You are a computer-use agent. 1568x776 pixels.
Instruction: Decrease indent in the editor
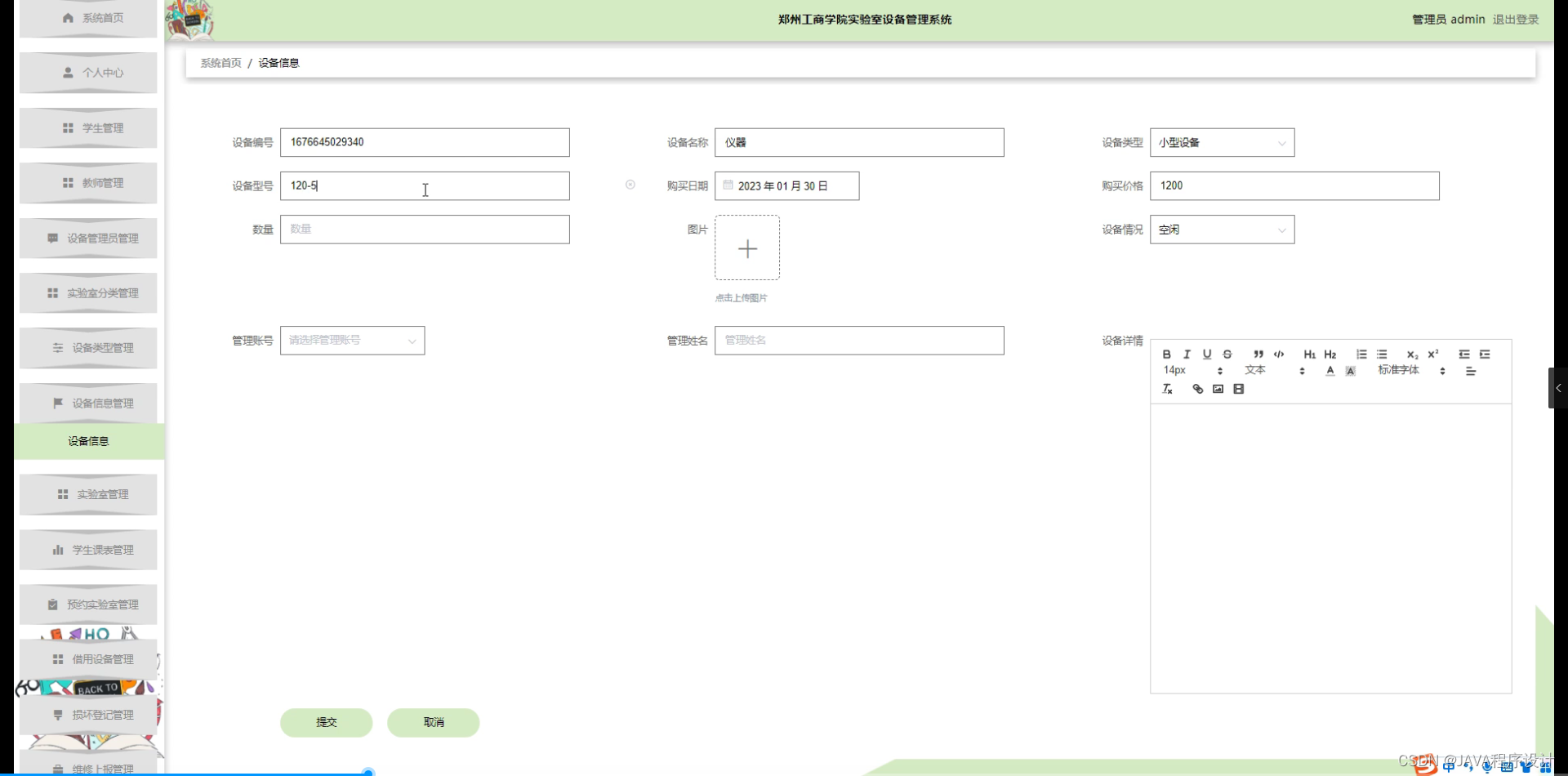pyautogui.click(x=1464, y=355)
